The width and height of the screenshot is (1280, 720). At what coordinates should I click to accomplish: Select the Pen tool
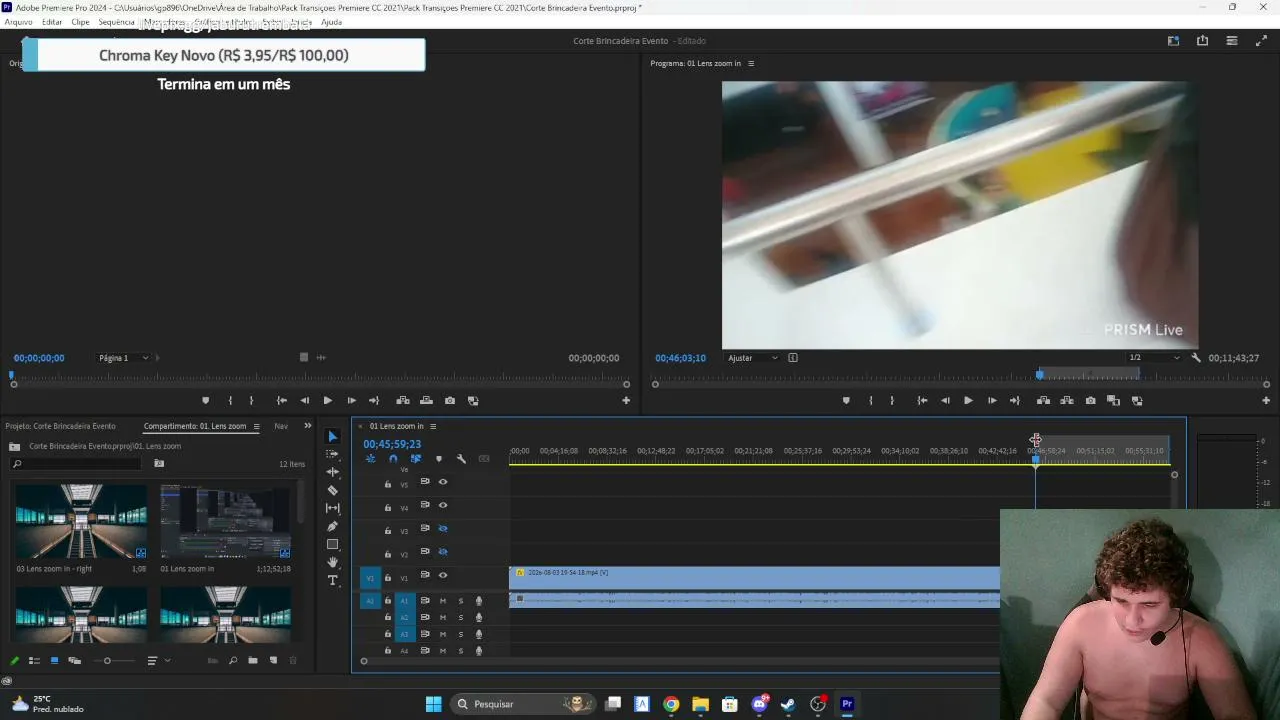333,526
